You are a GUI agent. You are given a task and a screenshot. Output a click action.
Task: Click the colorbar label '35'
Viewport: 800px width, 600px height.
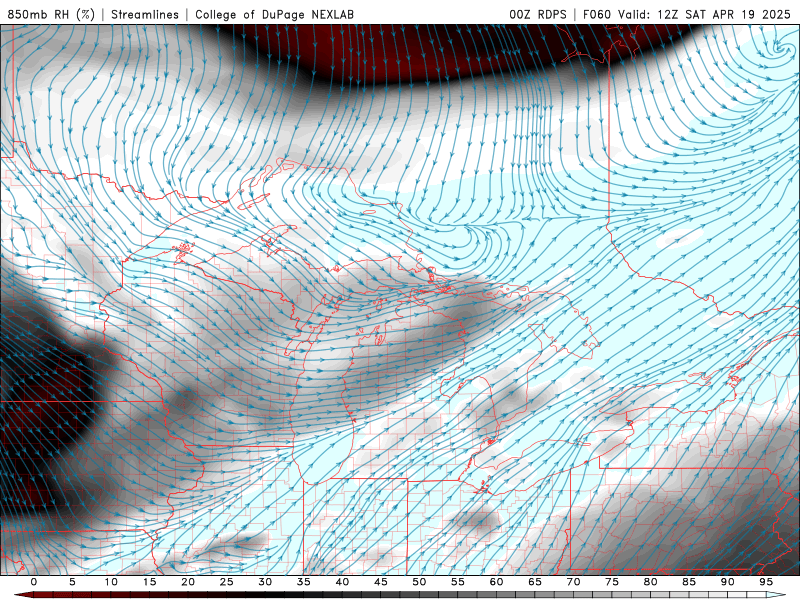(304, 582)
